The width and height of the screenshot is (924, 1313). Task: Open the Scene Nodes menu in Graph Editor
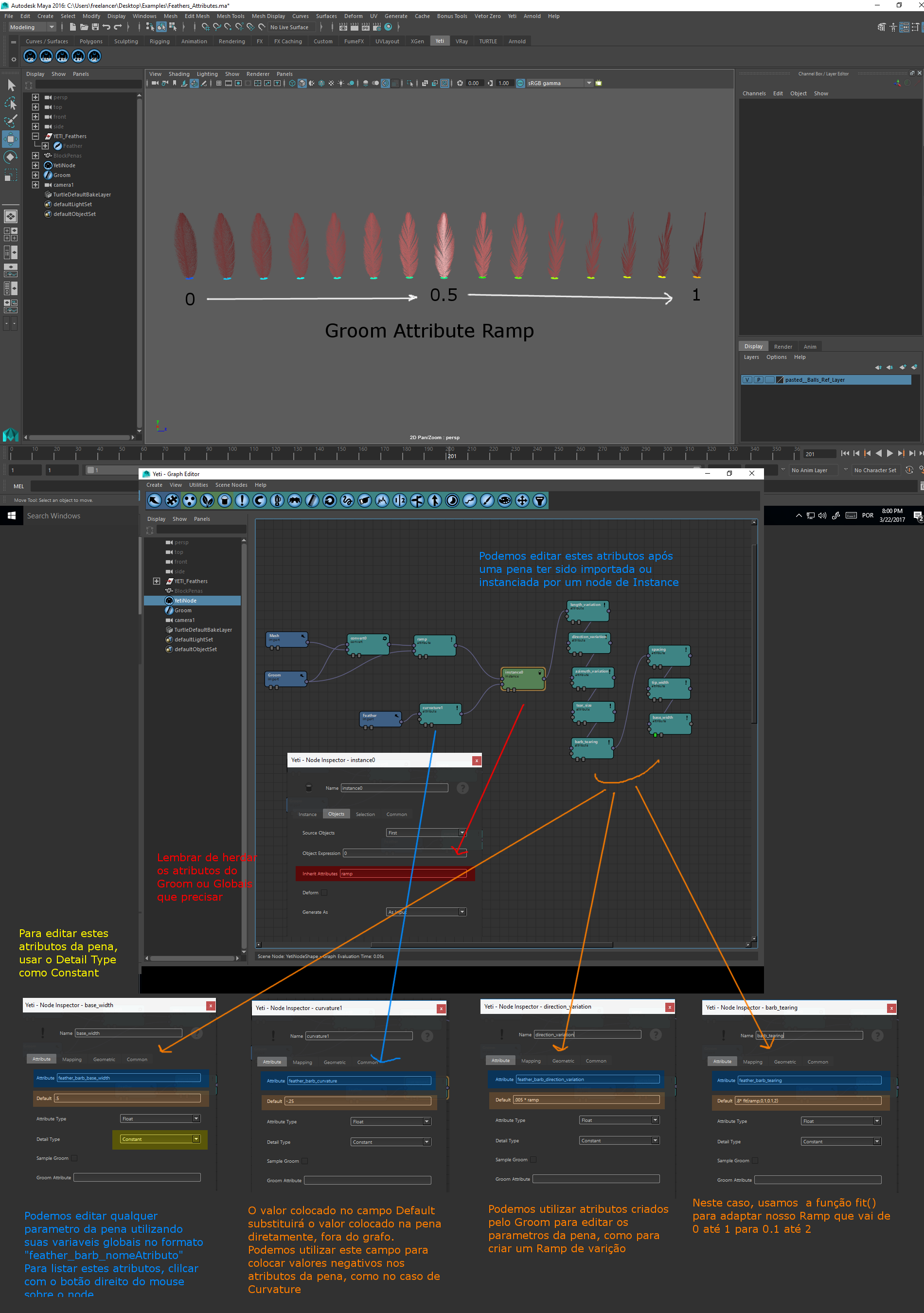pyautogui.click(x=231, y=485)
